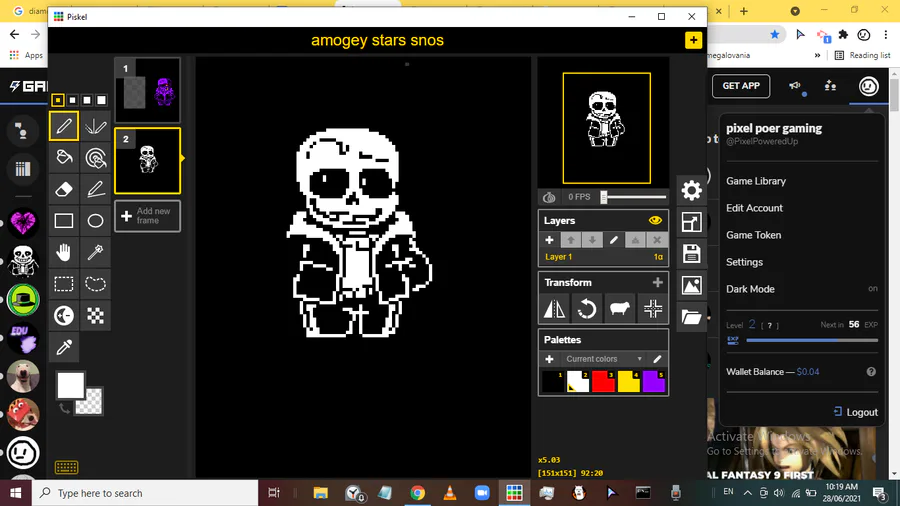Click the Clone sheep transform icon
Image resolution: width=900 pixels, height=506 pixels.
pos(619,309)
